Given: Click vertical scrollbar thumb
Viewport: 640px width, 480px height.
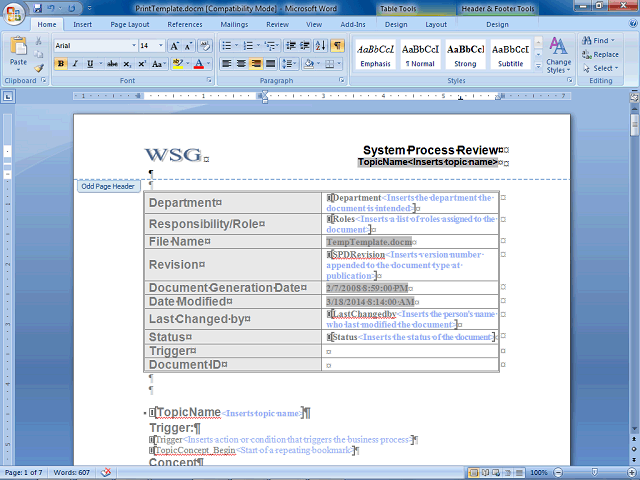Looking at the screenshot, I should click(x=634, y=125).
